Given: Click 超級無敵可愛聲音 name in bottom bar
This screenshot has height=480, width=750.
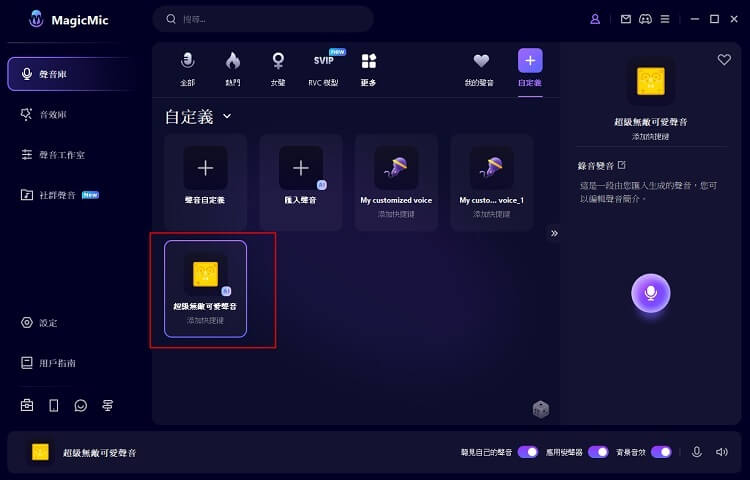Looking at the screenshot, I should pos(99,453).
